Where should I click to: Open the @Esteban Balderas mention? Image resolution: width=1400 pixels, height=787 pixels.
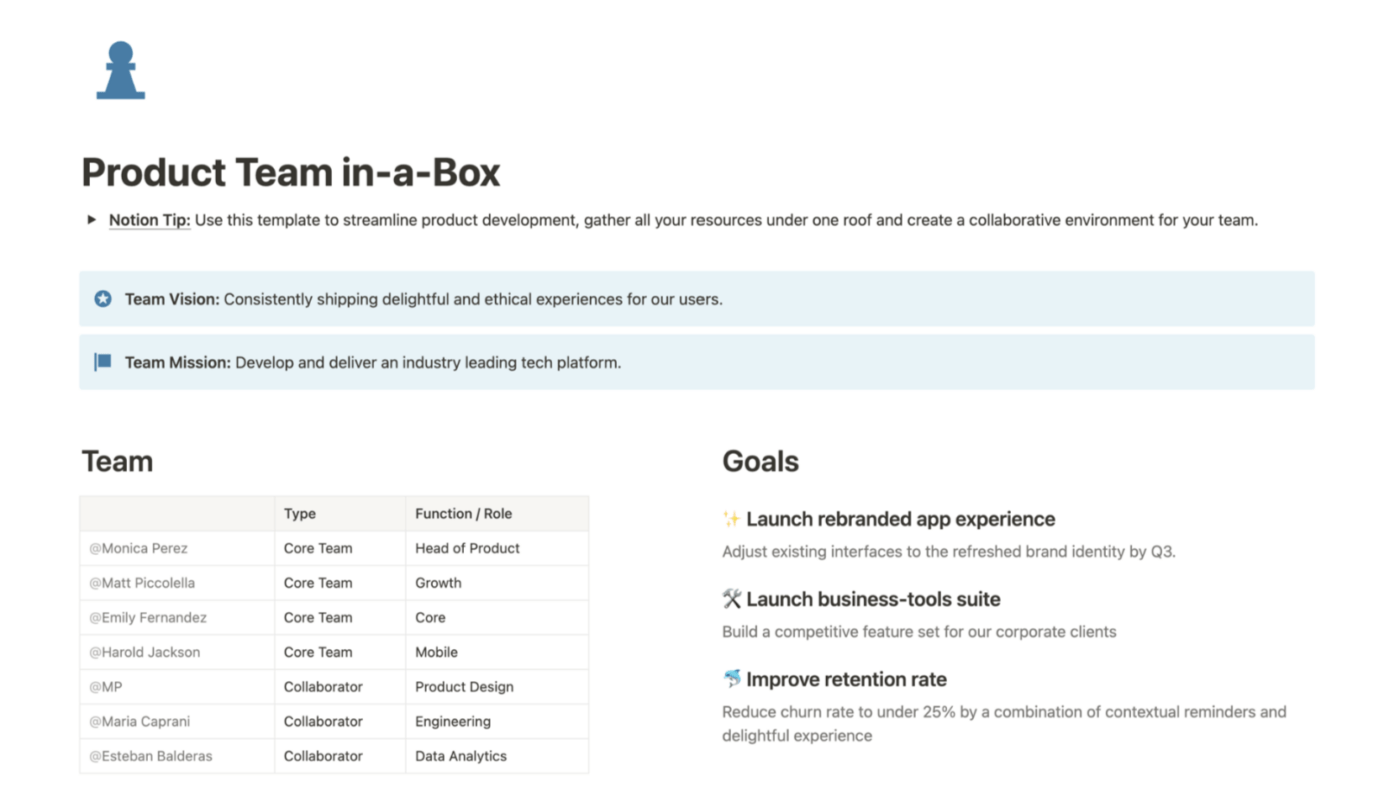point(151,756)
